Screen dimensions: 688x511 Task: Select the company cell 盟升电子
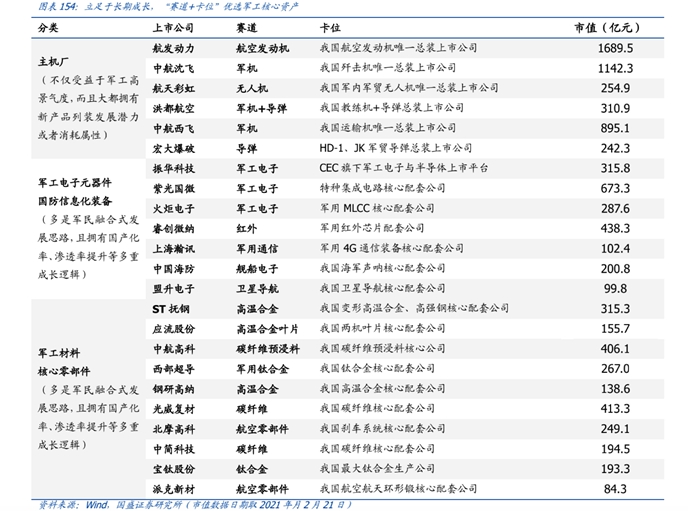click(173, 289)
